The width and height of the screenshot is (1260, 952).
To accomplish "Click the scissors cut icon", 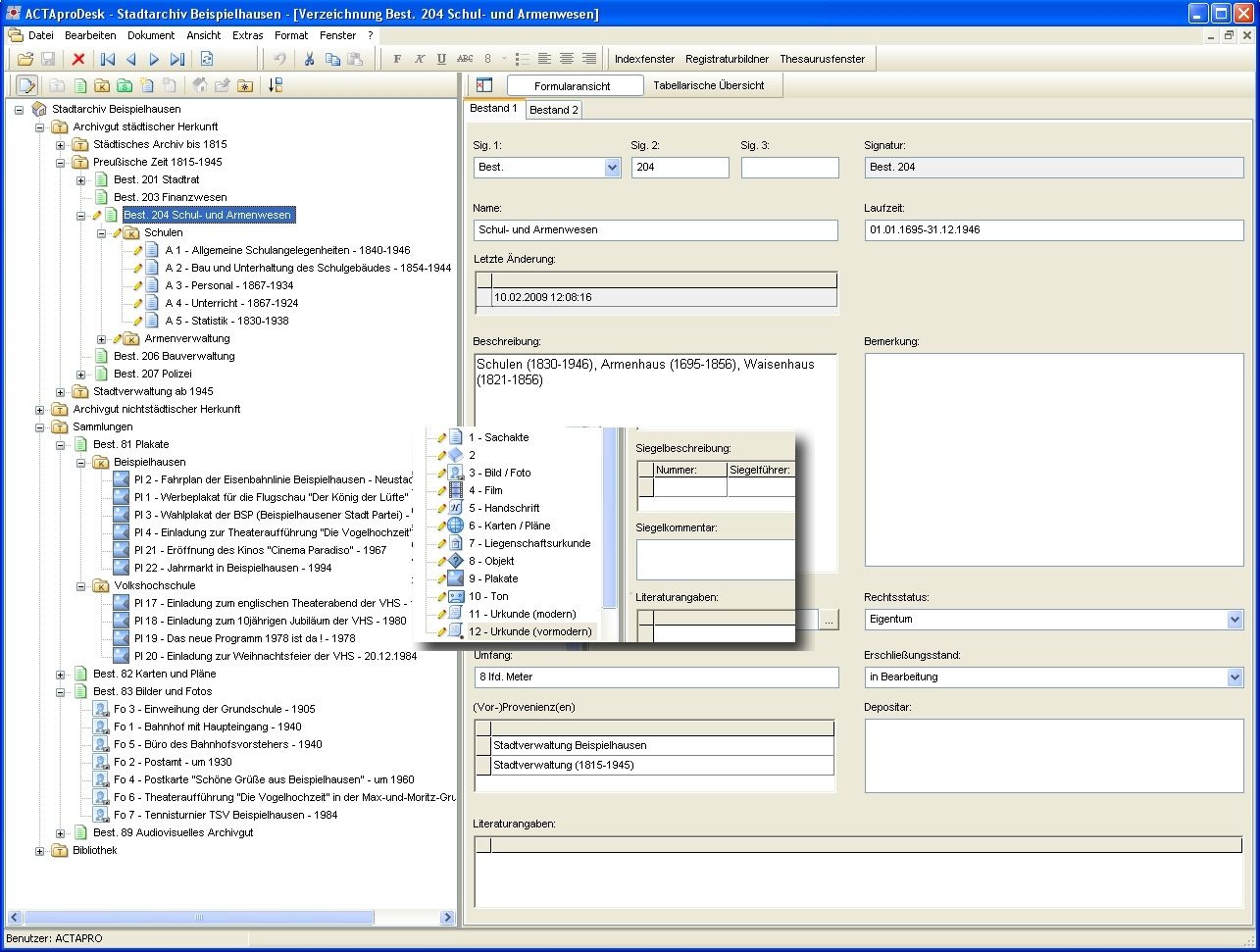I will coord(309,59).
